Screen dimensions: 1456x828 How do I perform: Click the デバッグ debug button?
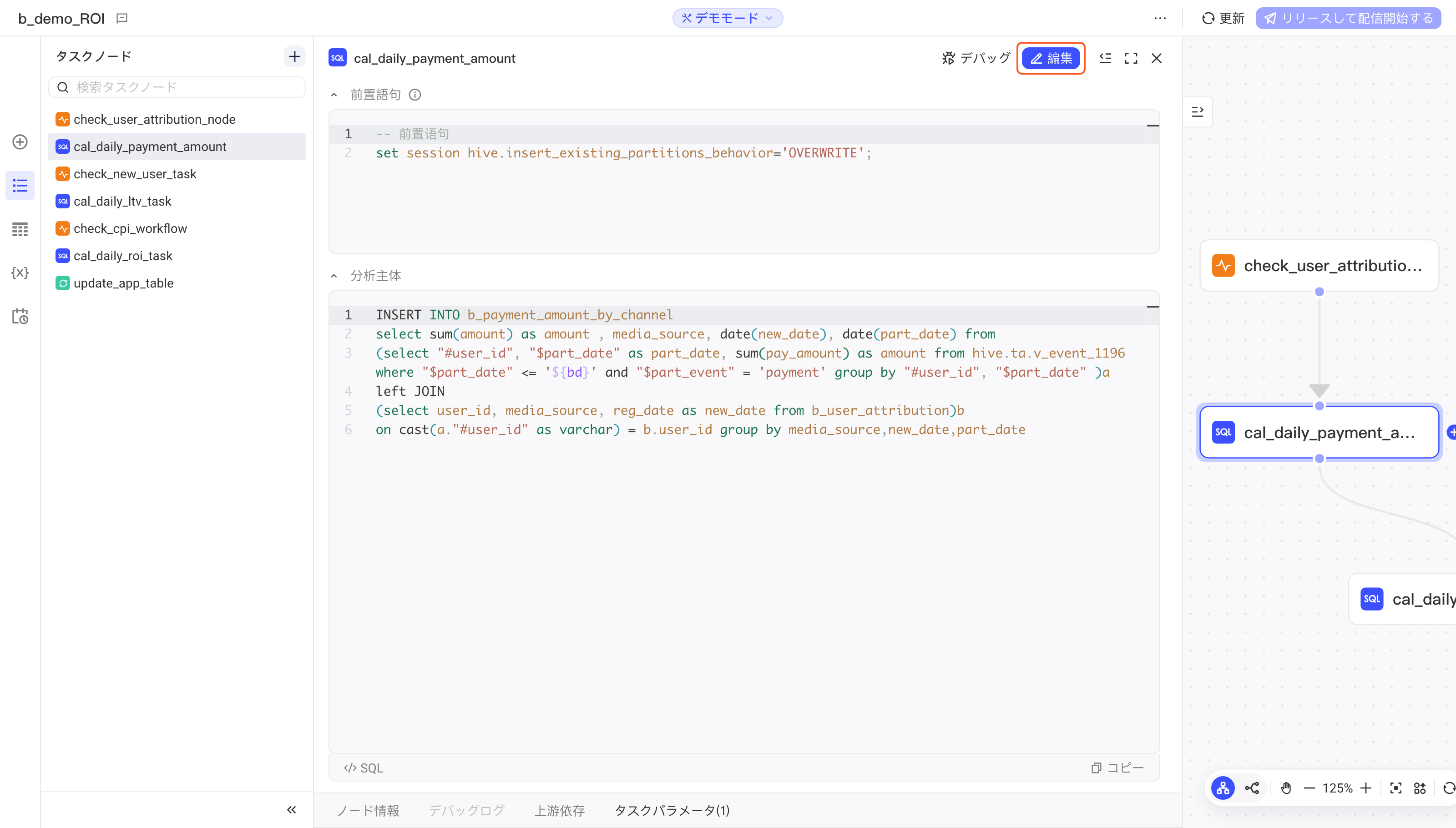click(x=976, y=58)
